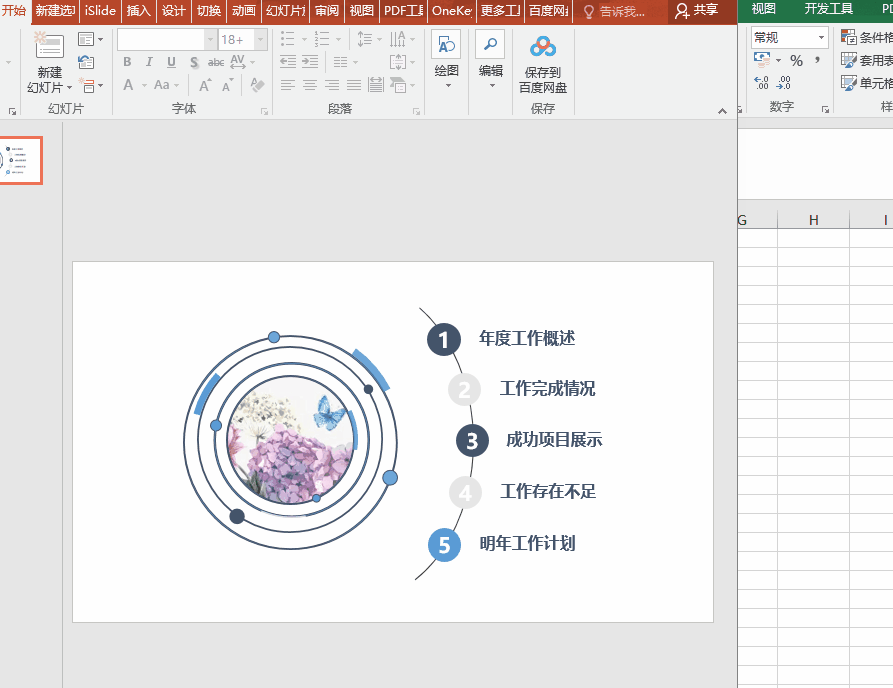The width and height of the screenshot is (893, 688).
Task: Click the reset slide icon
Action: (x=86, y=62)
